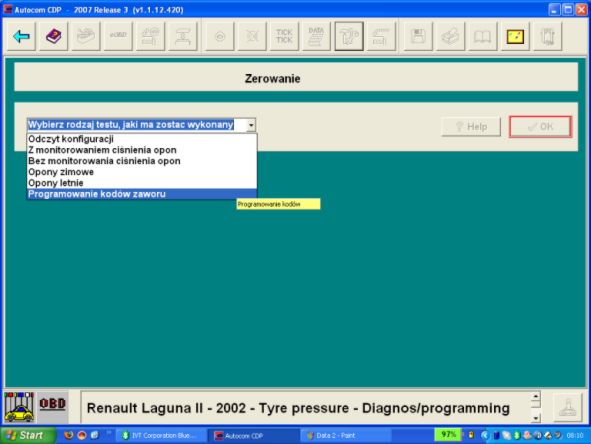
Task: Select 'Programowanie kodów zaworu' entry
Action: (x=142, y=194)
